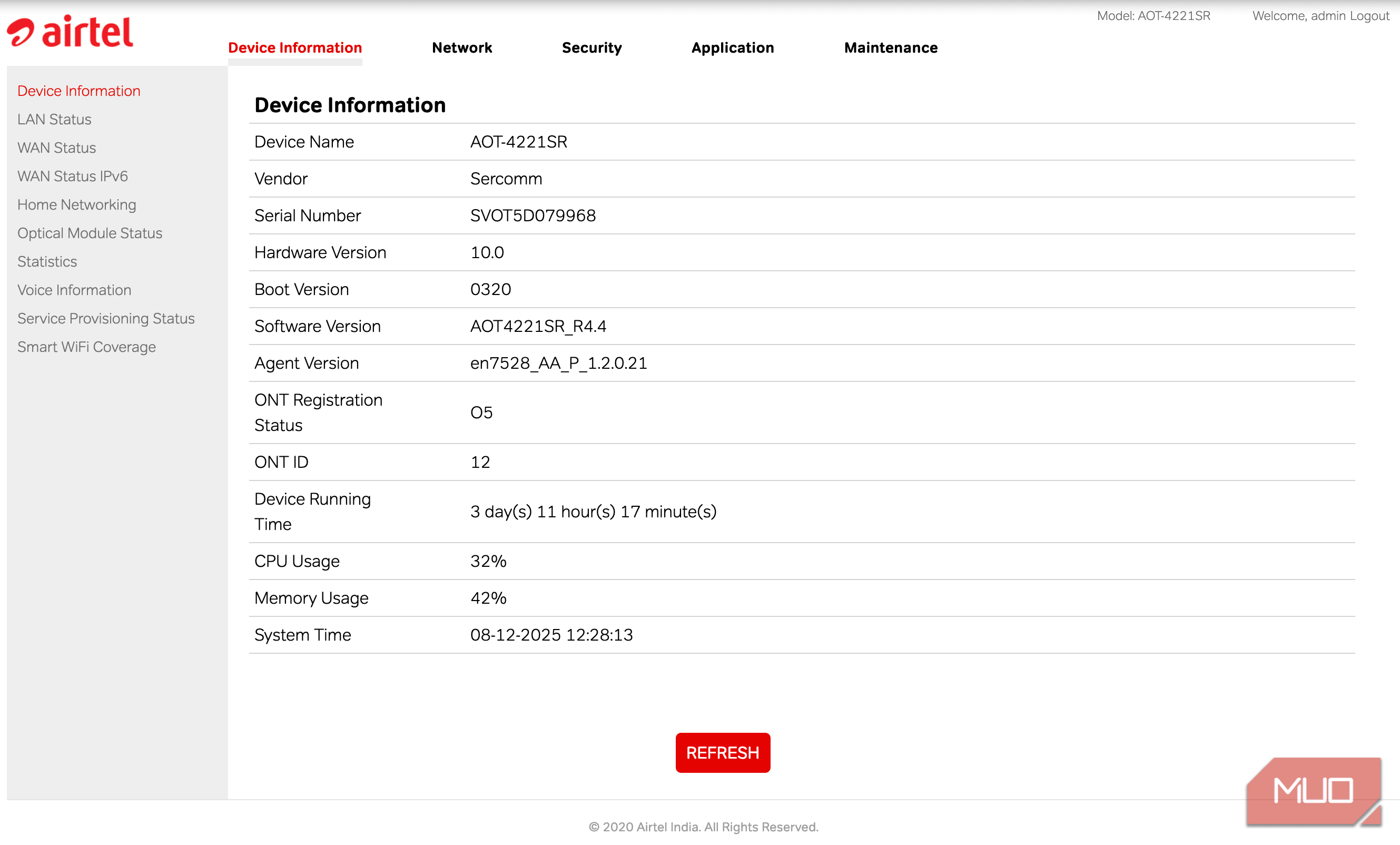The image size is (1400, 845).
Task: Select Software Version AOT4221SR_R4.4
Action: point(538,326)
